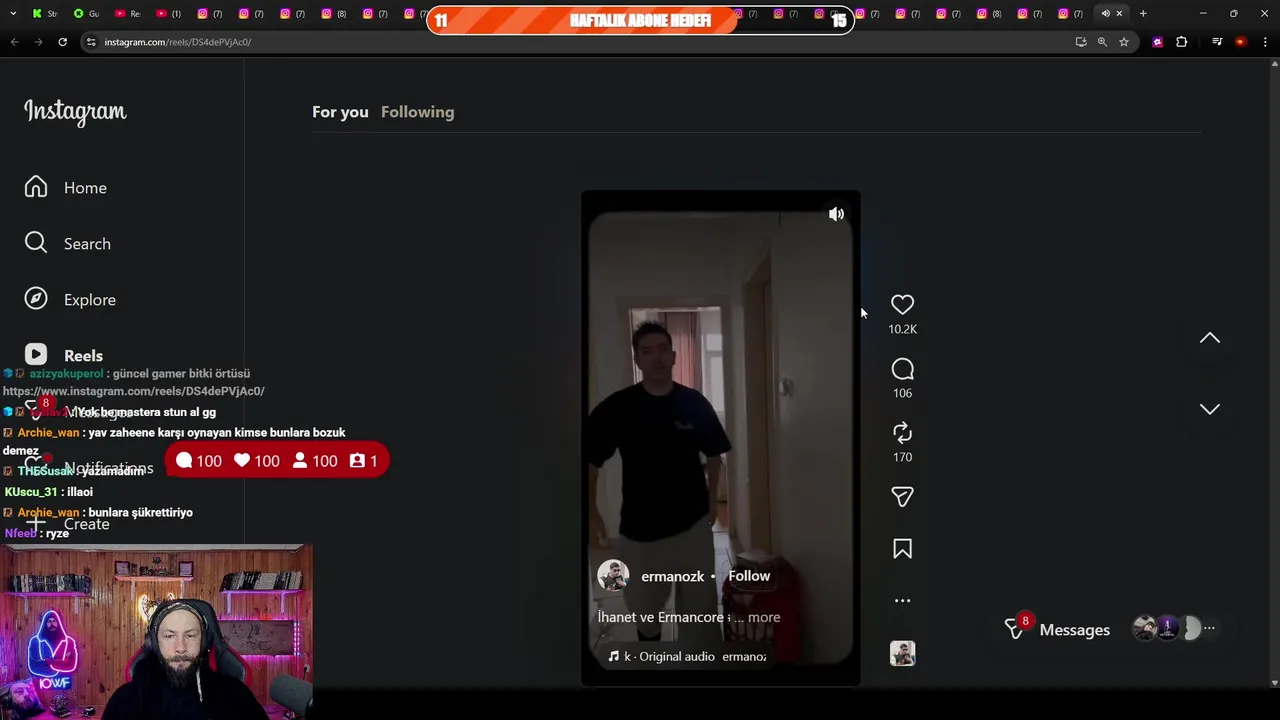
Task: Reload the page in the browser
Action: pyautogui.click(x=62, y=42)
